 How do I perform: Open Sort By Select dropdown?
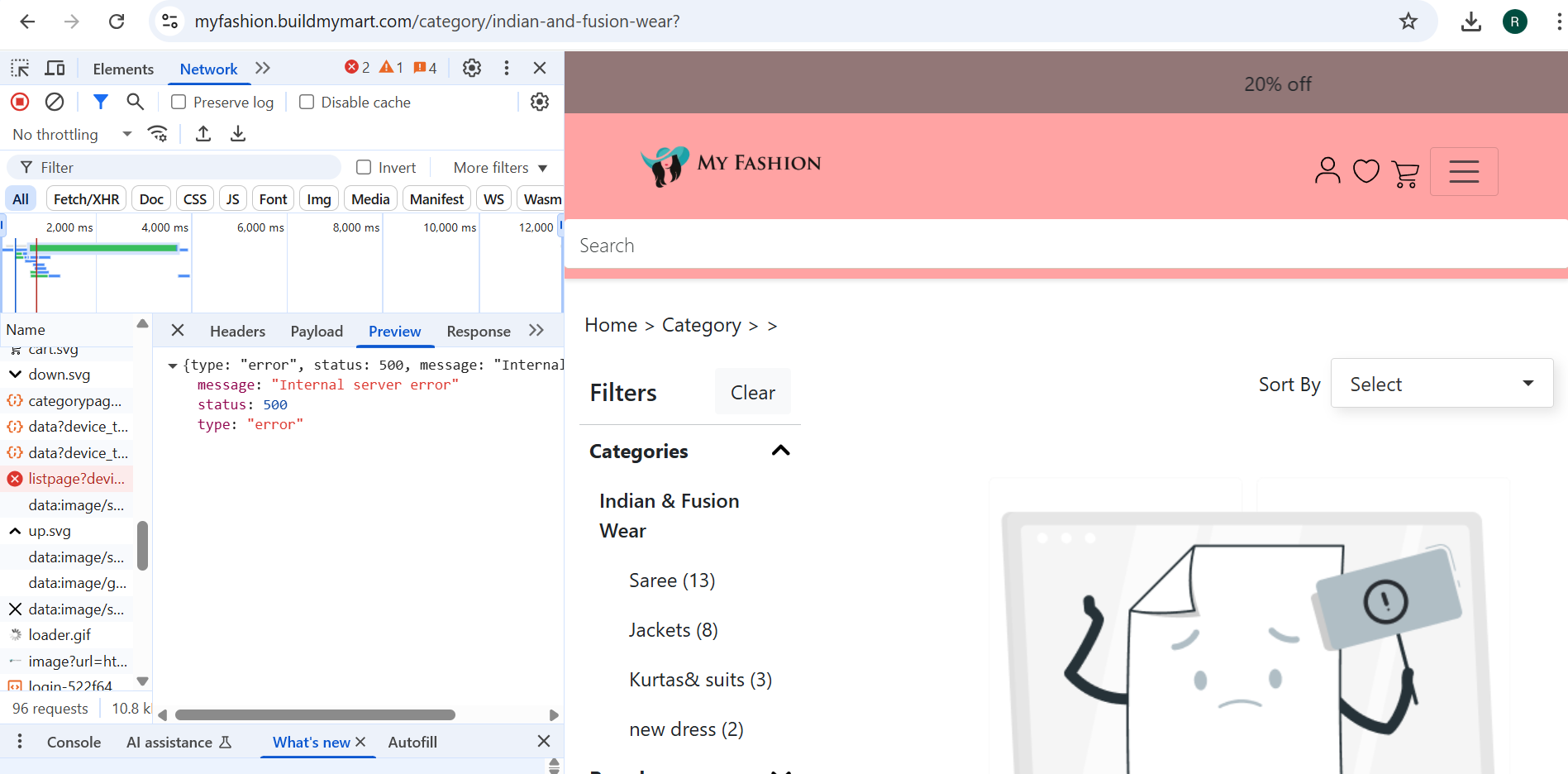click(x=1442, y=384)
